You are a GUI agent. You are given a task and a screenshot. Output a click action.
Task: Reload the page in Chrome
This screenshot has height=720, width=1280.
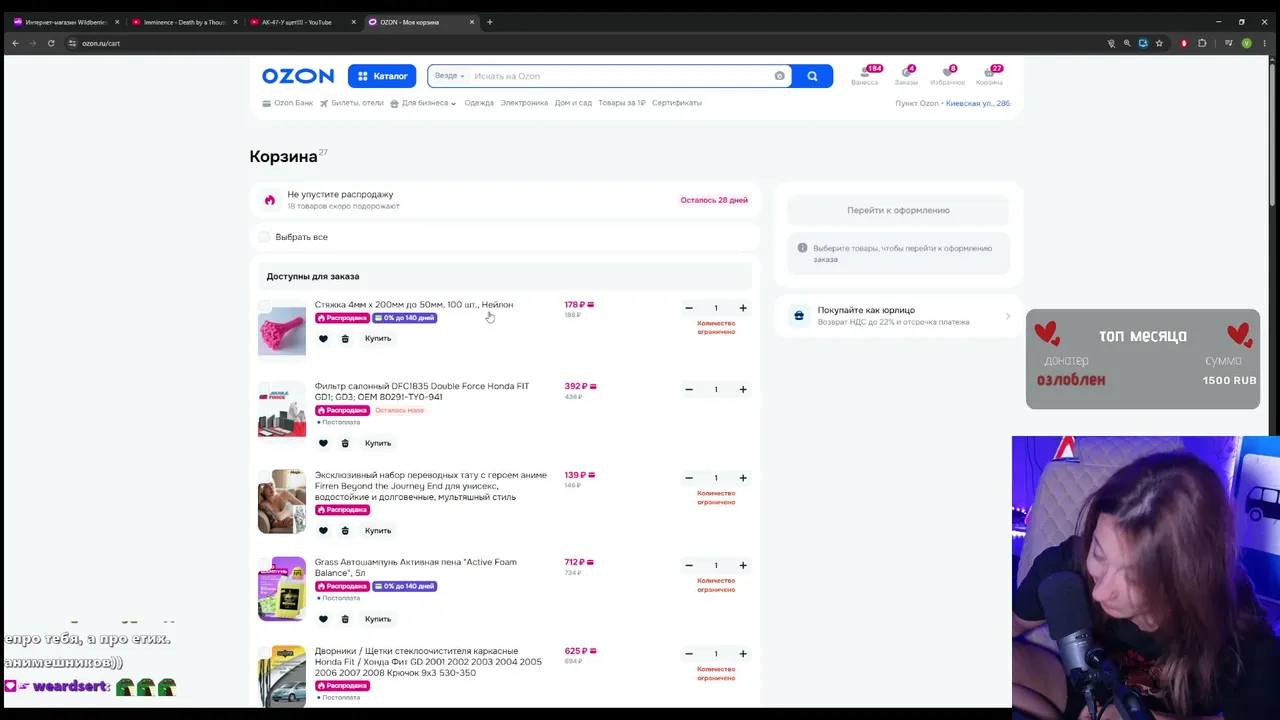click(x=51, y=43)
